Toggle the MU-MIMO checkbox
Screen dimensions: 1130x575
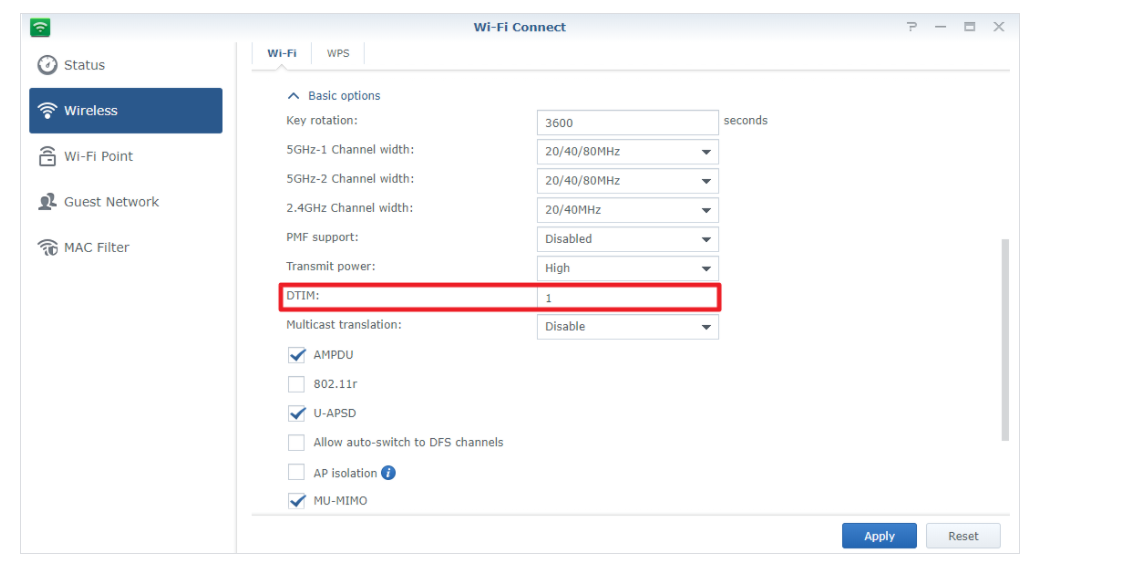(297, 501)
